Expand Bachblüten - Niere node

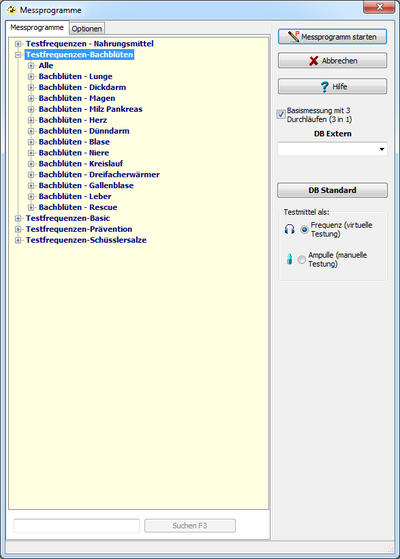(x=31, y=153)
